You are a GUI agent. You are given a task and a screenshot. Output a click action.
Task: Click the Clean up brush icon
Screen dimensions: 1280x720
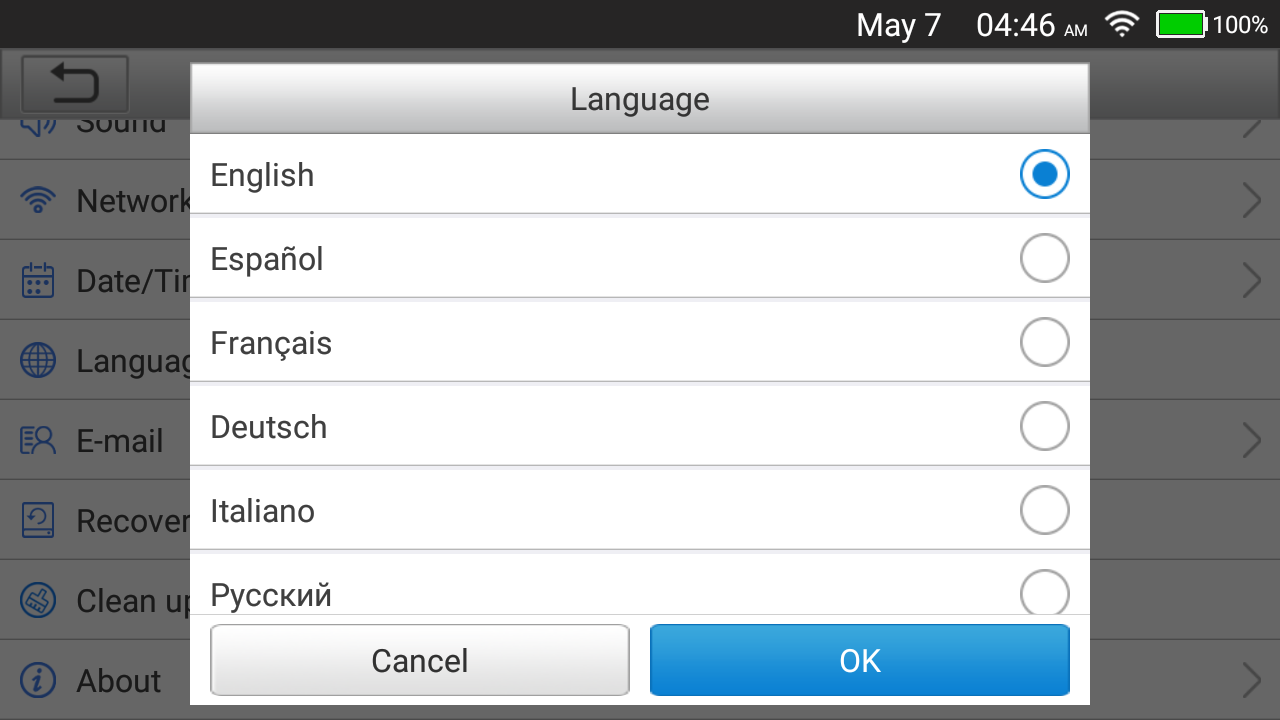coord(38,600)
